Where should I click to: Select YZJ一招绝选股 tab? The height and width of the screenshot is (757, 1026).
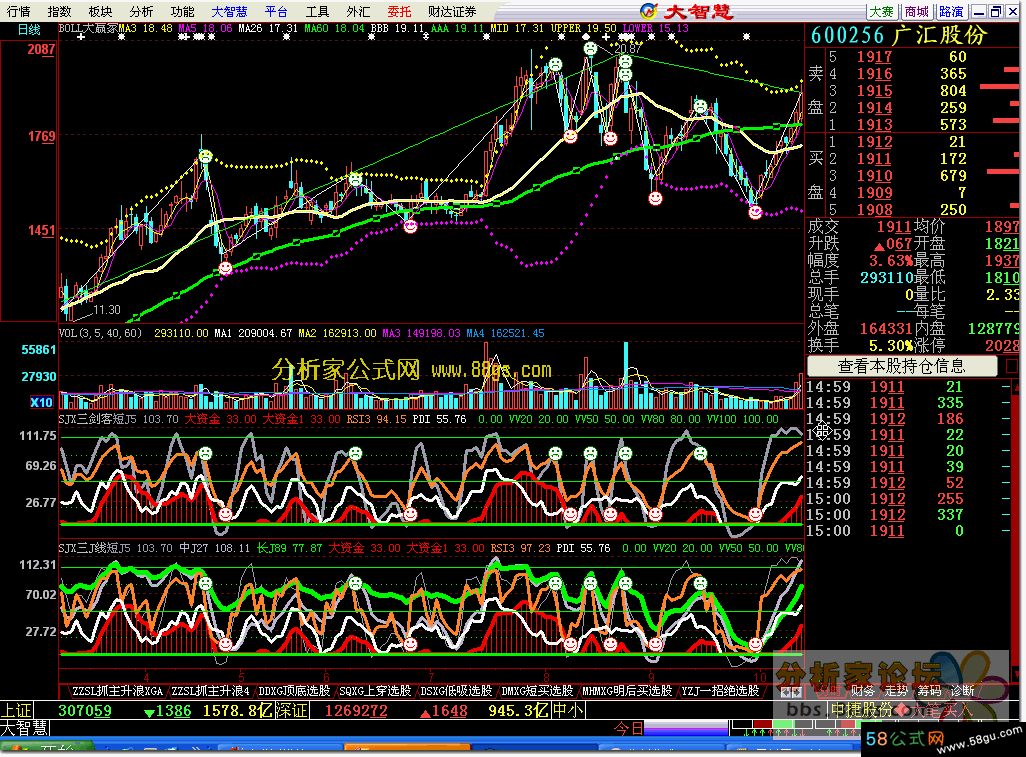pyautogui.click(x=720, y=691)
